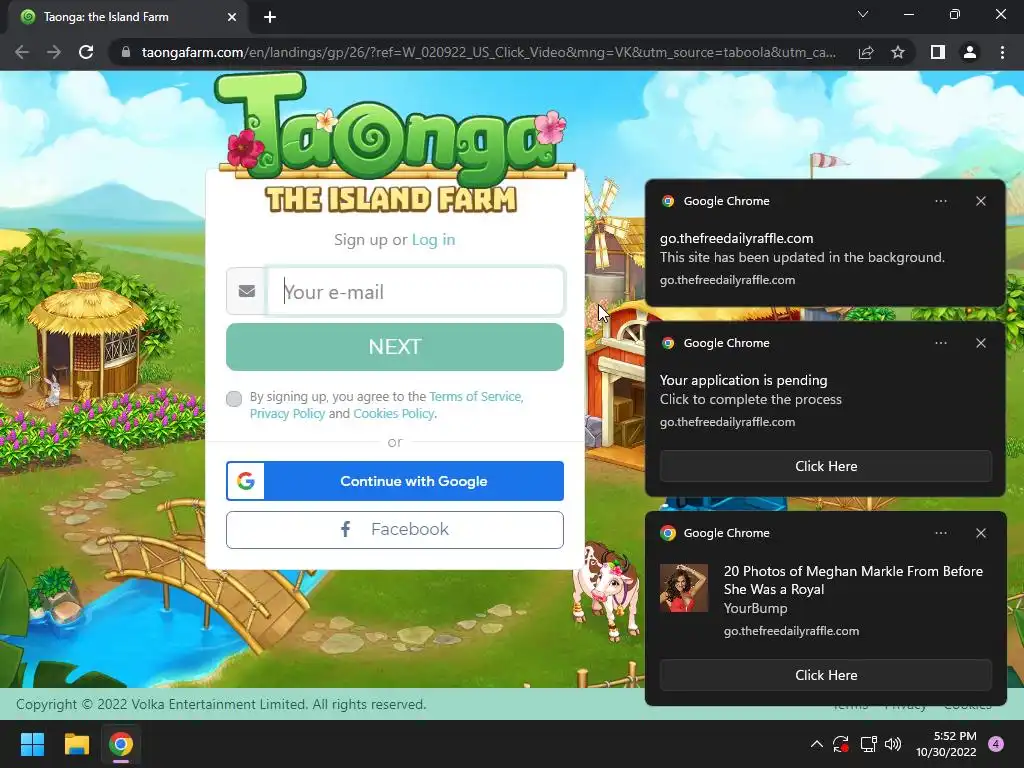Click the sync tray icon with red dot
Screen dimensions: 1024x768
click(841, 744)
